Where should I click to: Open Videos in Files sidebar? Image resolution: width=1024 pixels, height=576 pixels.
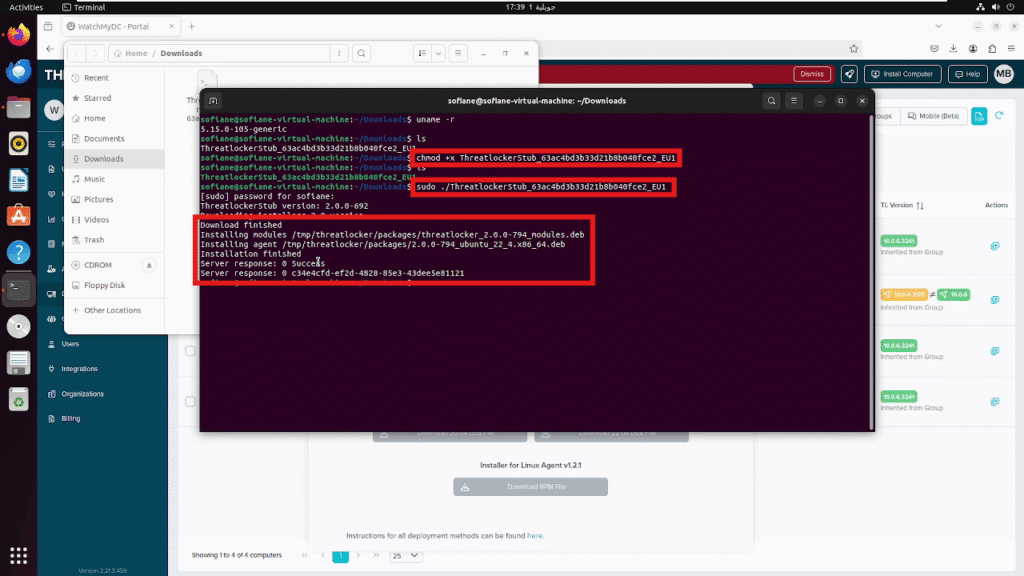pos(114,219)
